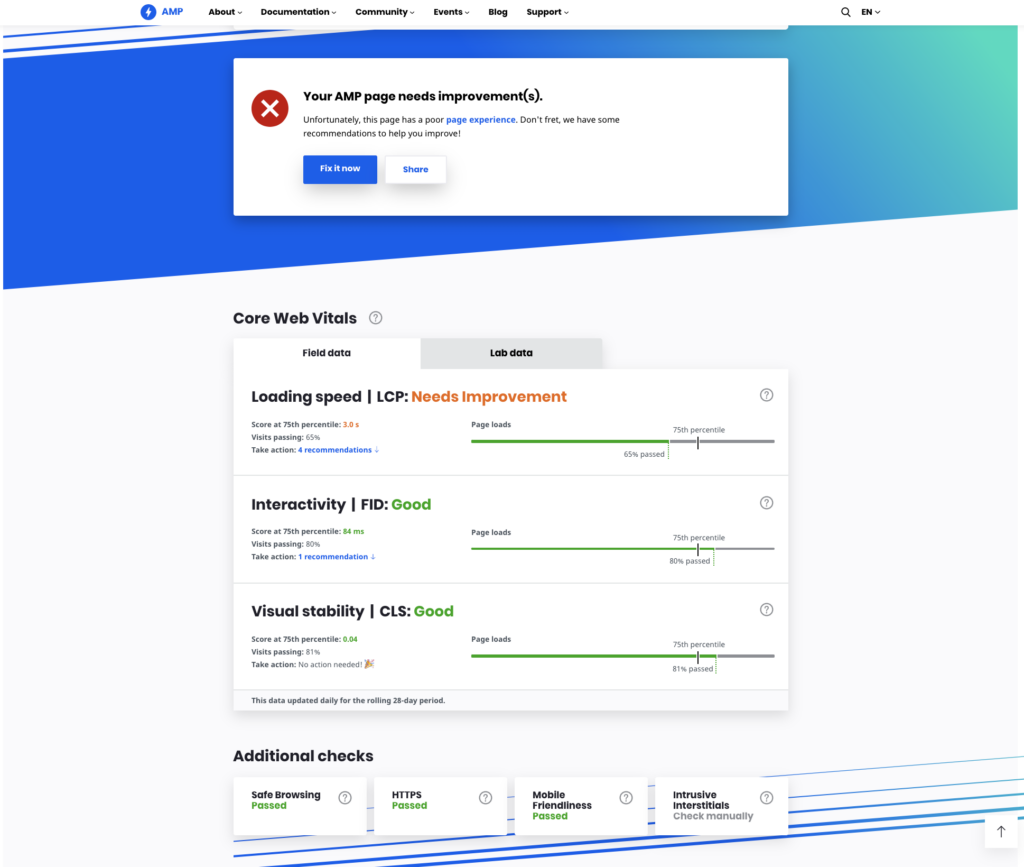Click the 'Visits passing: 81%' line
Viewport: 1024px width, 867px height.
[x=286, y=652]
